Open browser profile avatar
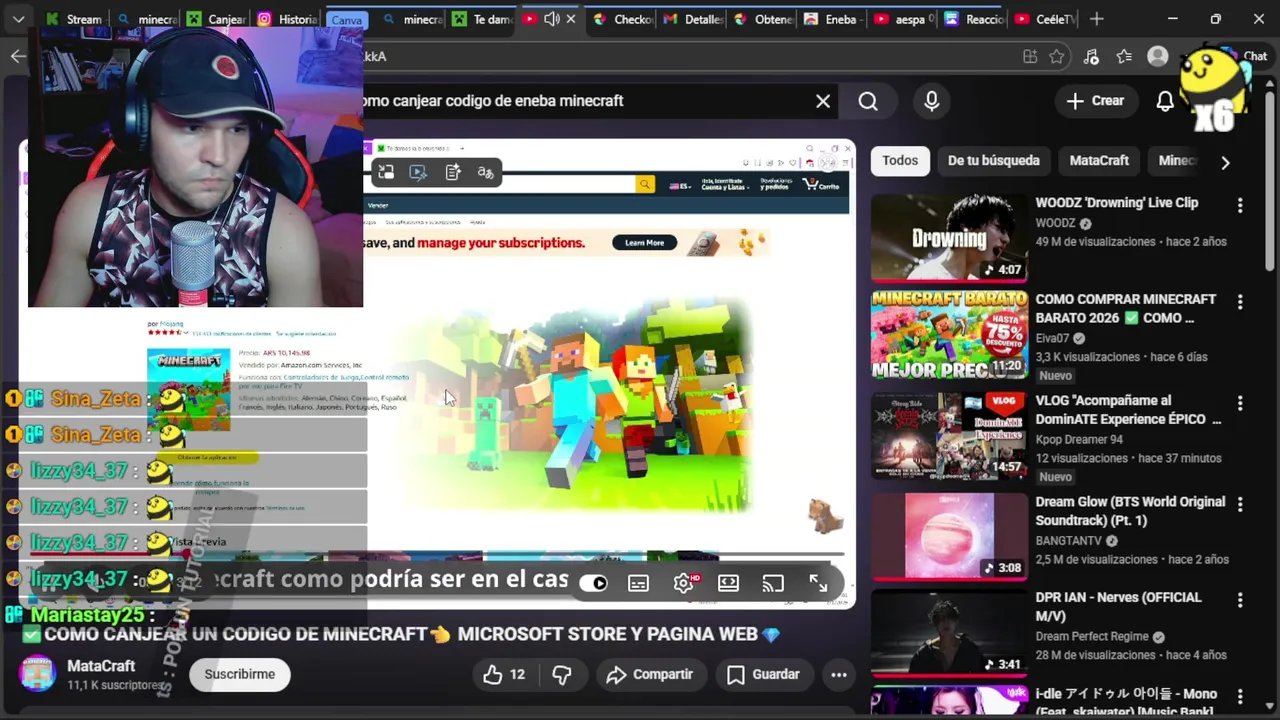The width and height of the screenshot is (1280, 720). coord(1158,57)
